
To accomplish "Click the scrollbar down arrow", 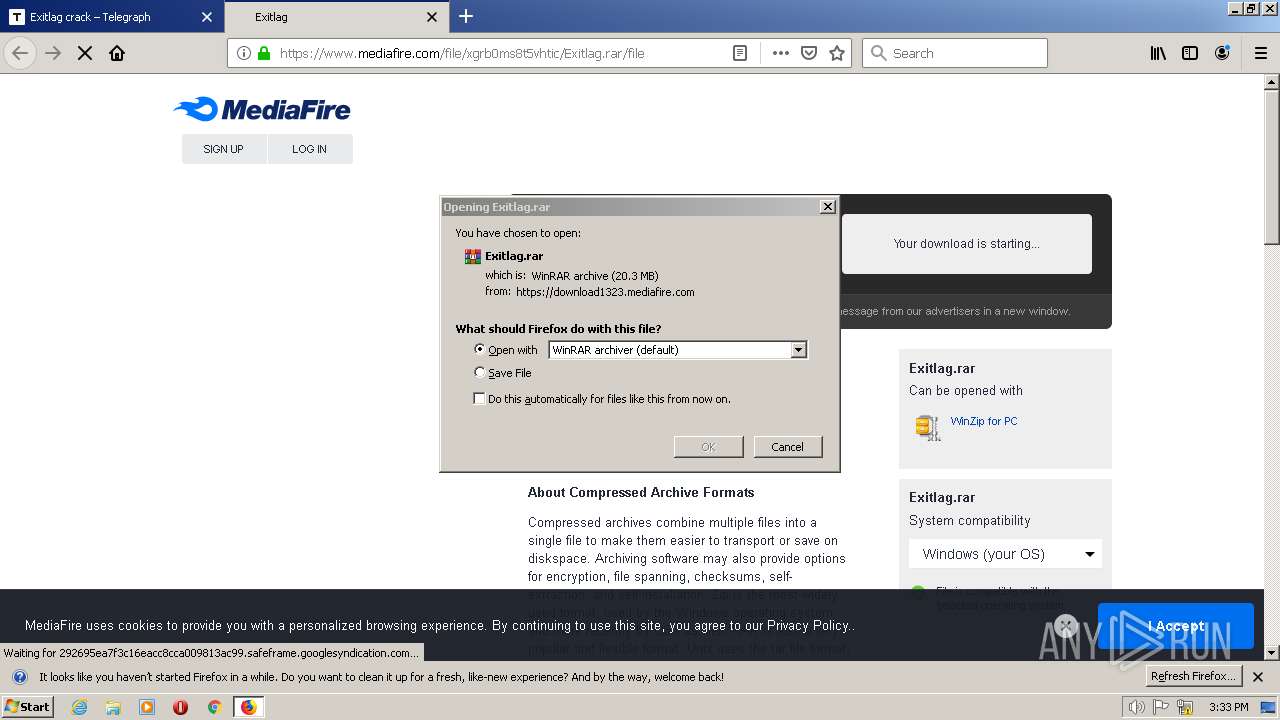I will click(x=1272, y=653).
